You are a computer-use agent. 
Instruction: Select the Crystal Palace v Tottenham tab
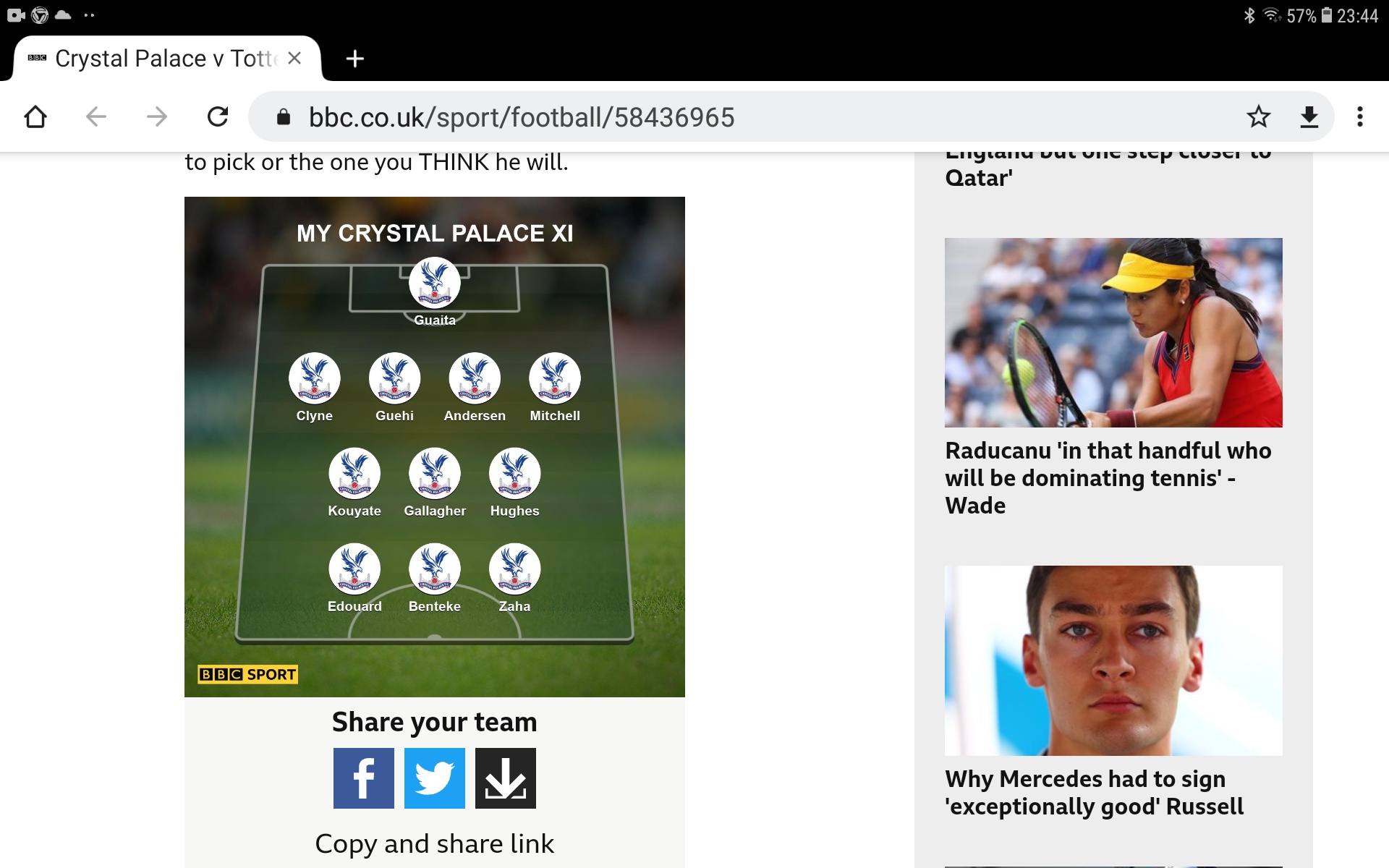click(x=166, y=58)
